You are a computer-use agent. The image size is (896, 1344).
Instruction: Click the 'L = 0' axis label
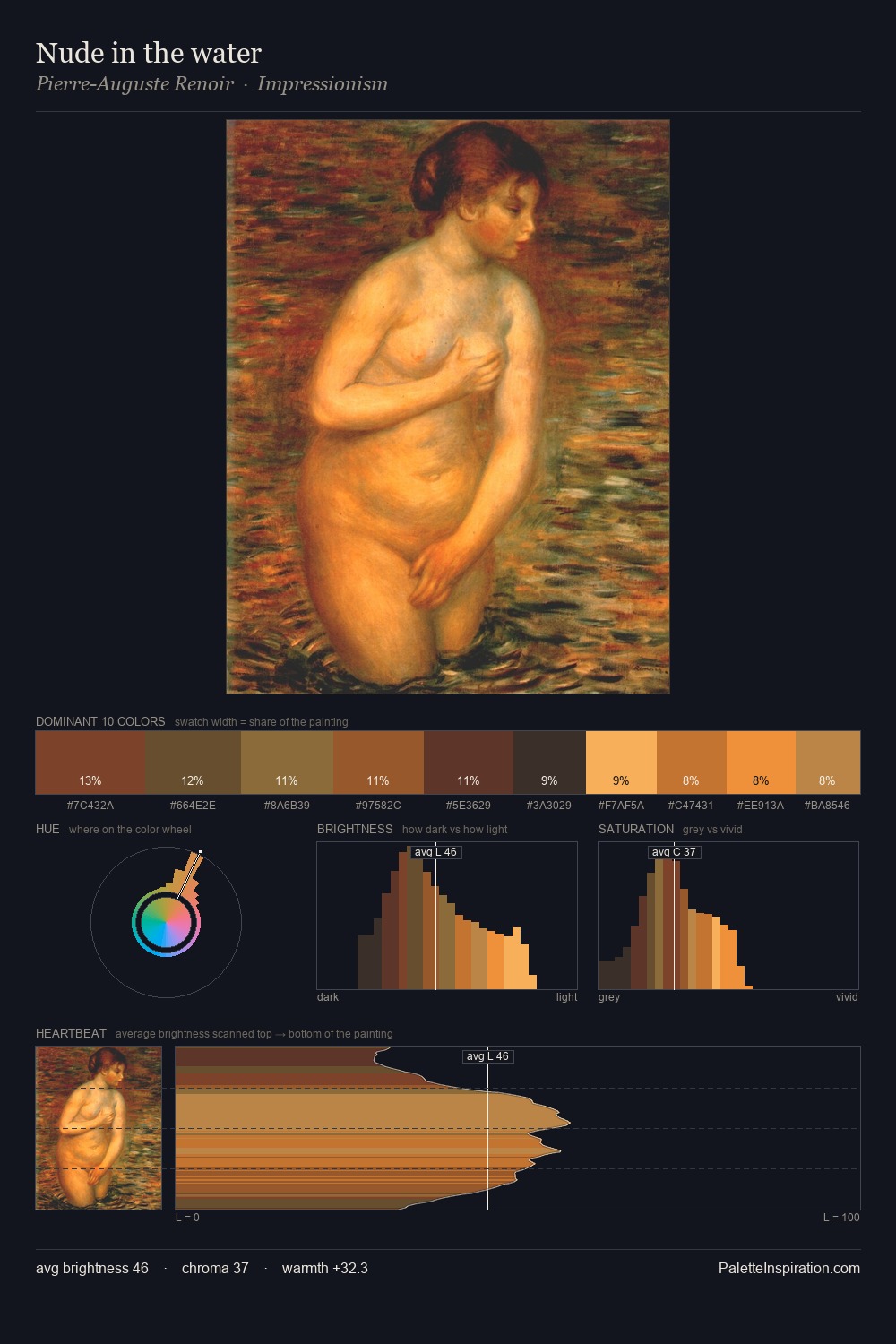point(187,1218)
